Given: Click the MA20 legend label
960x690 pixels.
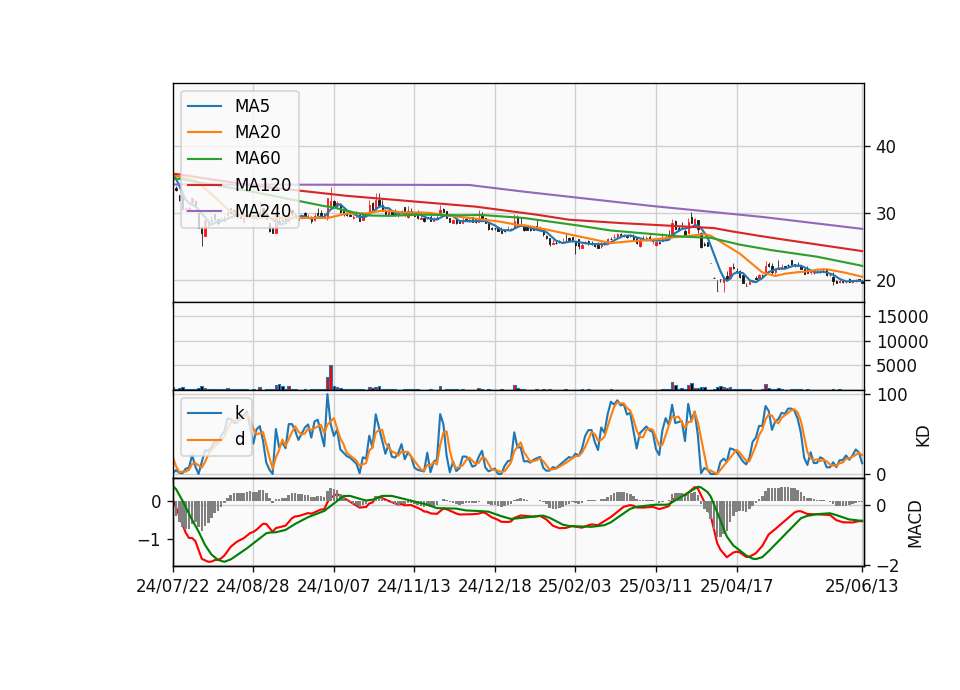Looking at the screenshot, I should (x=257, y=132).
